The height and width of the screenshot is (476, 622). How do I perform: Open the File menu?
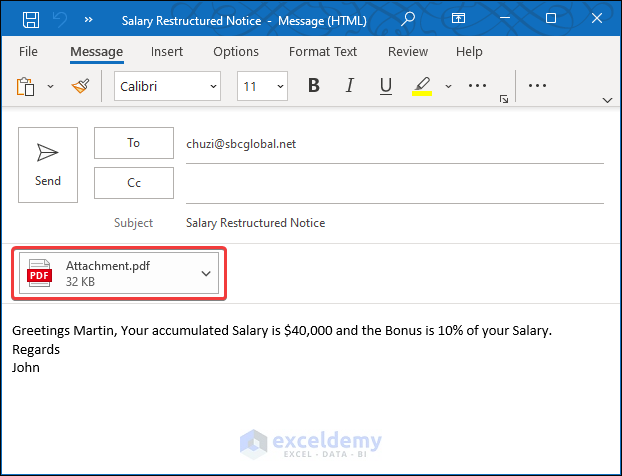click(28, 52)
